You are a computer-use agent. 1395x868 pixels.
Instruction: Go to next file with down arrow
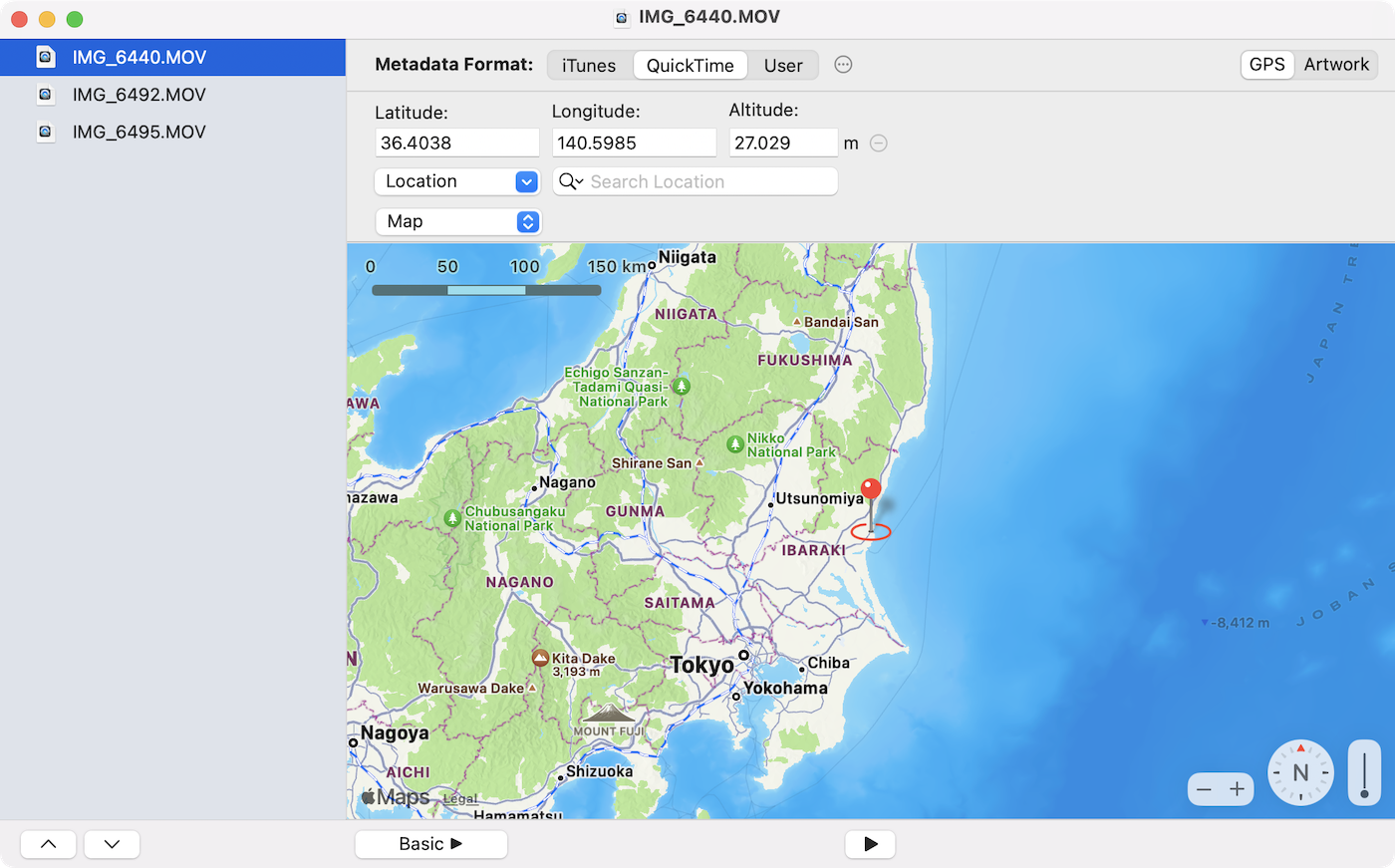pyautogui.click(x=112, y=844)
